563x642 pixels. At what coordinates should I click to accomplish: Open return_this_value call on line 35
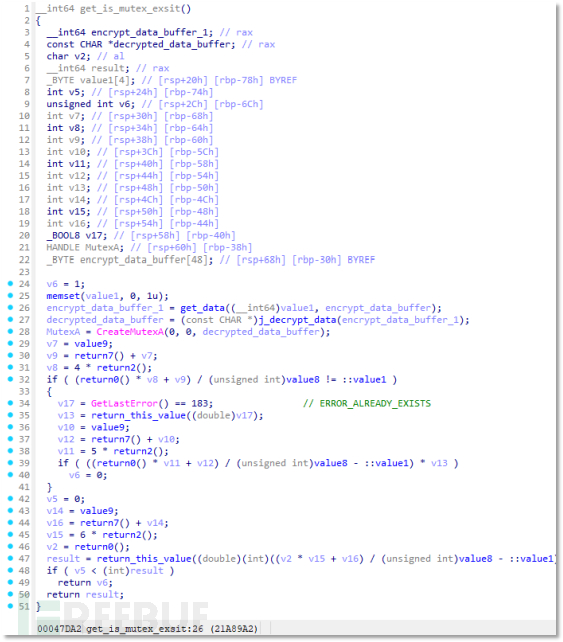[x=138, y=415]
